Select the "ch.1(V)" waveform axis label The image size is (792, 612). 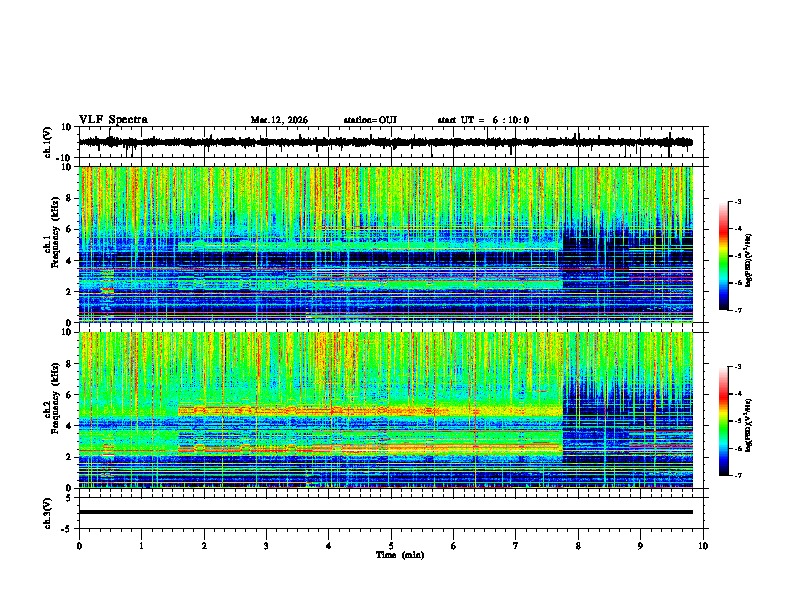pyautogui.click(x=48, y=142)
